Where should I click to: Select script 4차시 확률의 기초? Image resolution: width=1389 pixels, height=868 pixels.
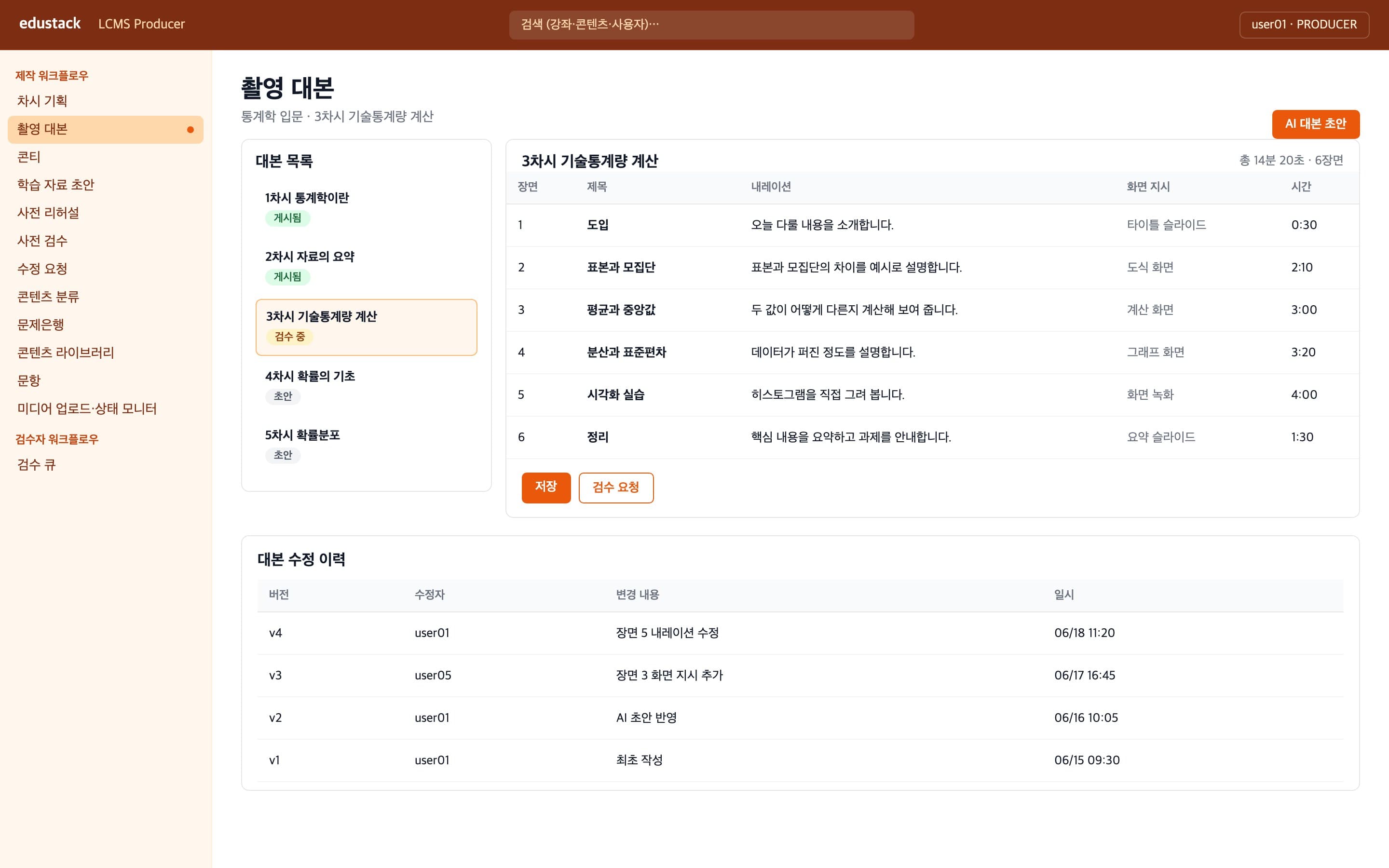366,386
